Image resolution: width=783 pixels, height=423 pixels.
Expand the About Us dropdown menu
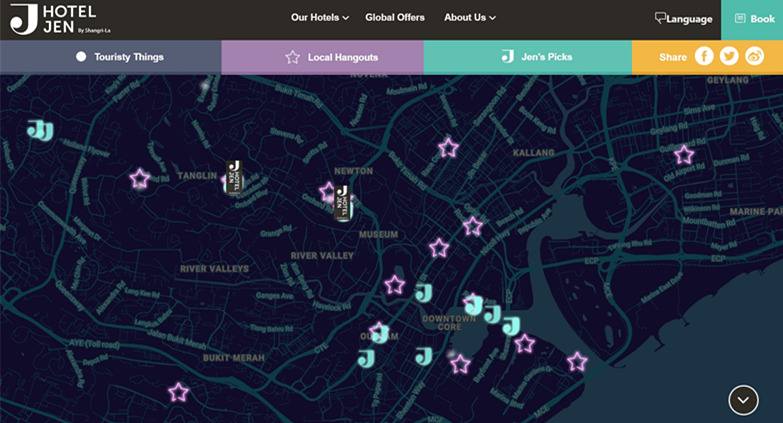coord(470,17)
